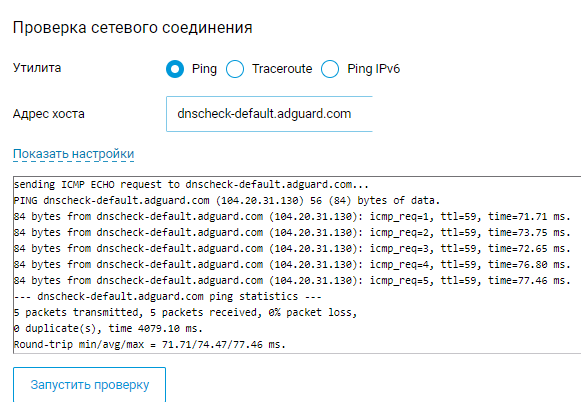This screenshot has height=402, width=581.
Task: Click the icmp_req=5 result line
Action: pyautogui.click(x=292, y=280)
